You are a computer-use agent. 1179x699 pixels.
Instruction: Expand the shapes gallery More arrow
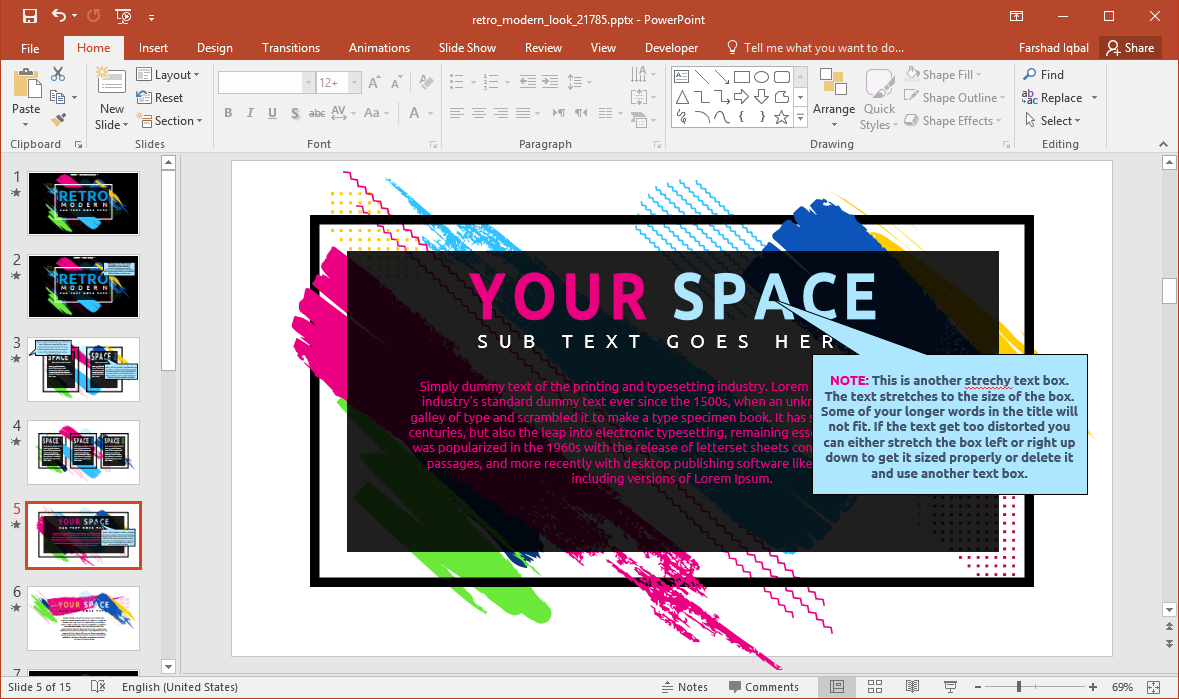800,117
